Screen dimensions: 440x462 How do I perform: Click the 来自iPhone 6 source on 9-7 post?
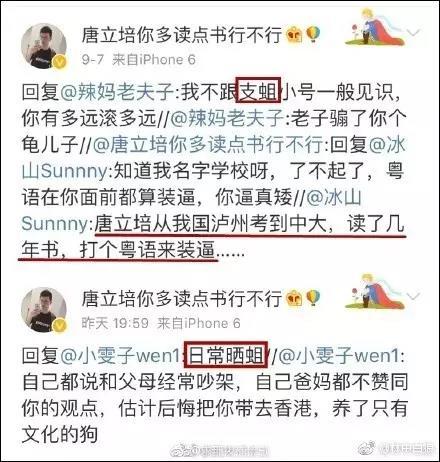(154, 60)
